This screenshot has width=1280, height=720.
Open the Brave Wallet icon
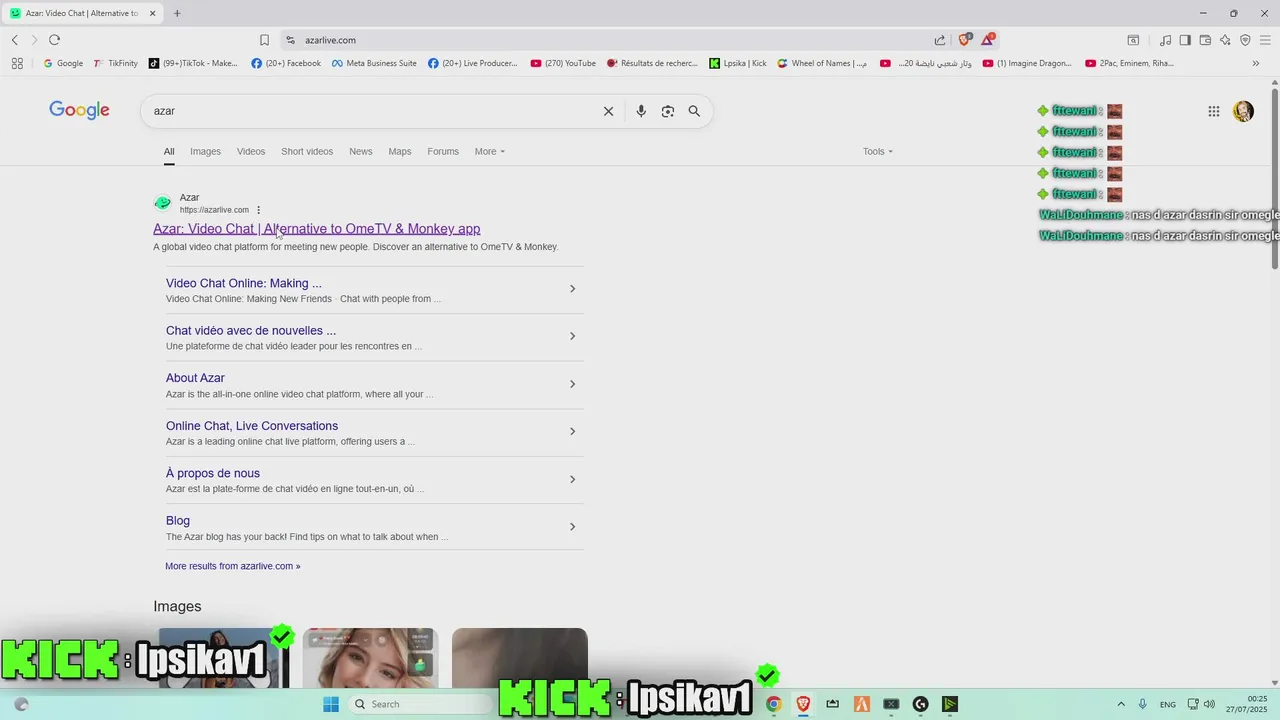coord(1205,40)
